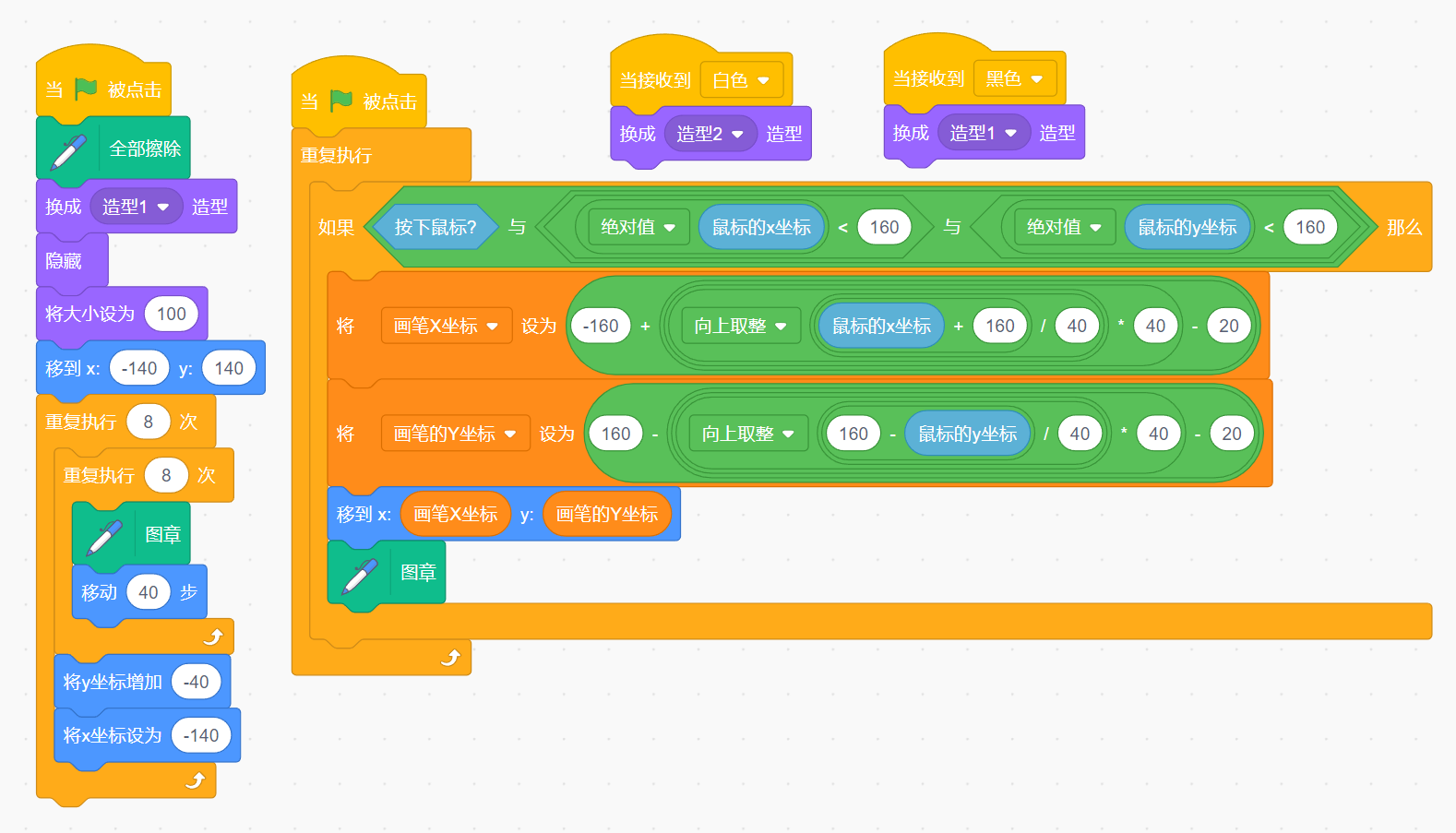Viewport: 1456px width, 833px height.
Task: Click the loop arrow of the outer repeat 8 block
Action: (196, 781)
